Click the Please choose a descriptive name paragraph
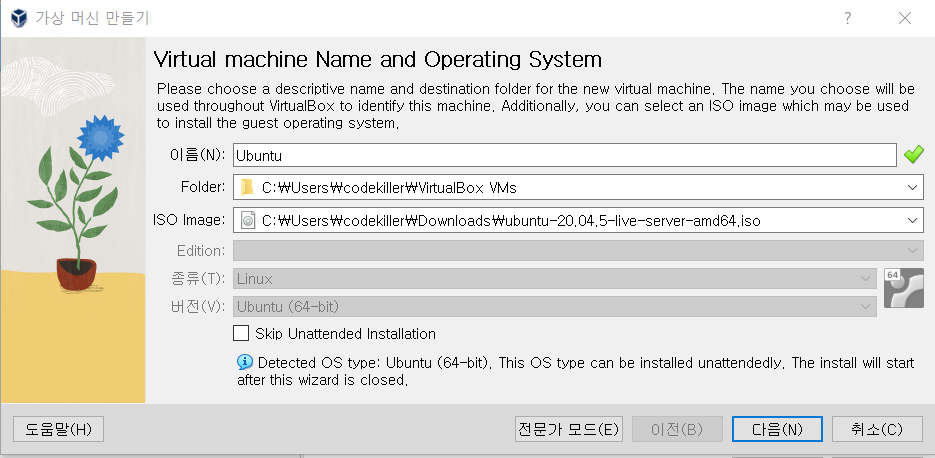 [x=535, y=106]
